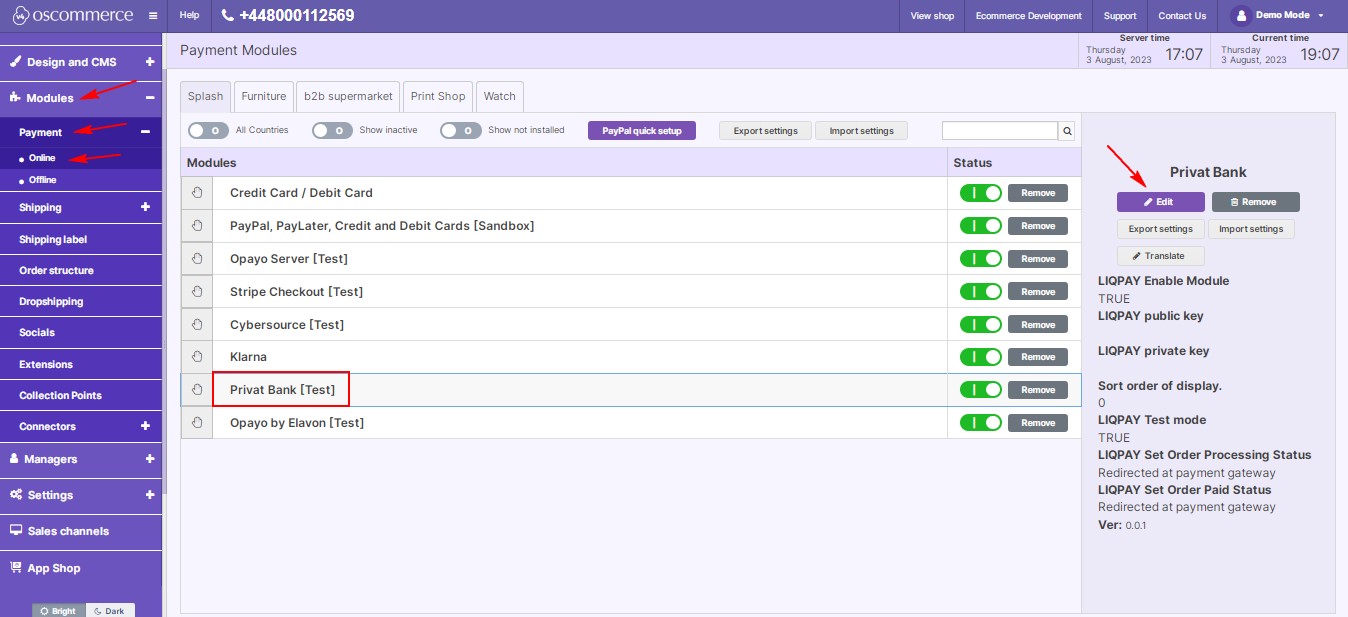Click drag handle for Klarna row

click(x=197, y=357)
